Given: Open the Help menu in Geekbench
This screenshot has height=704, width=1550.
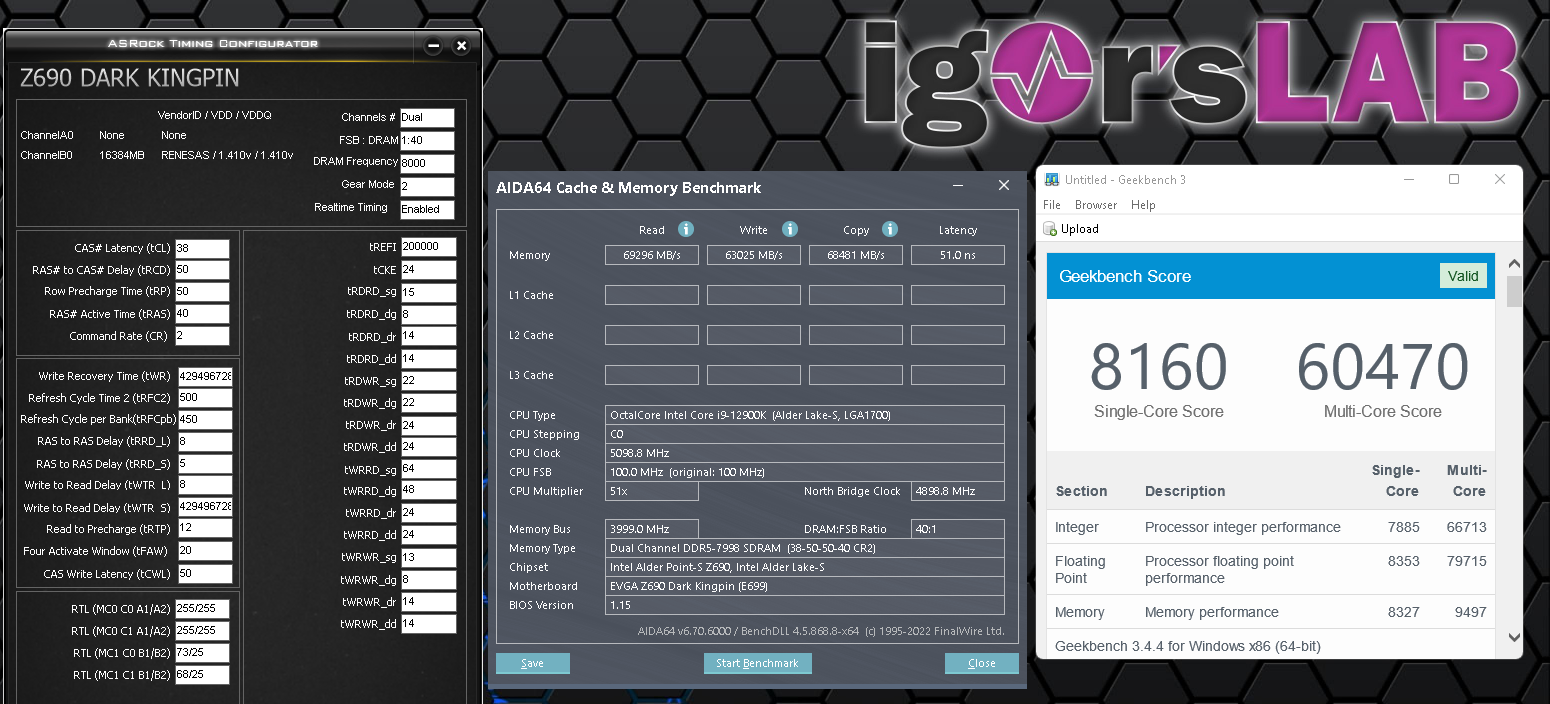Looking at the screenshot, I should coord(1143,205).
